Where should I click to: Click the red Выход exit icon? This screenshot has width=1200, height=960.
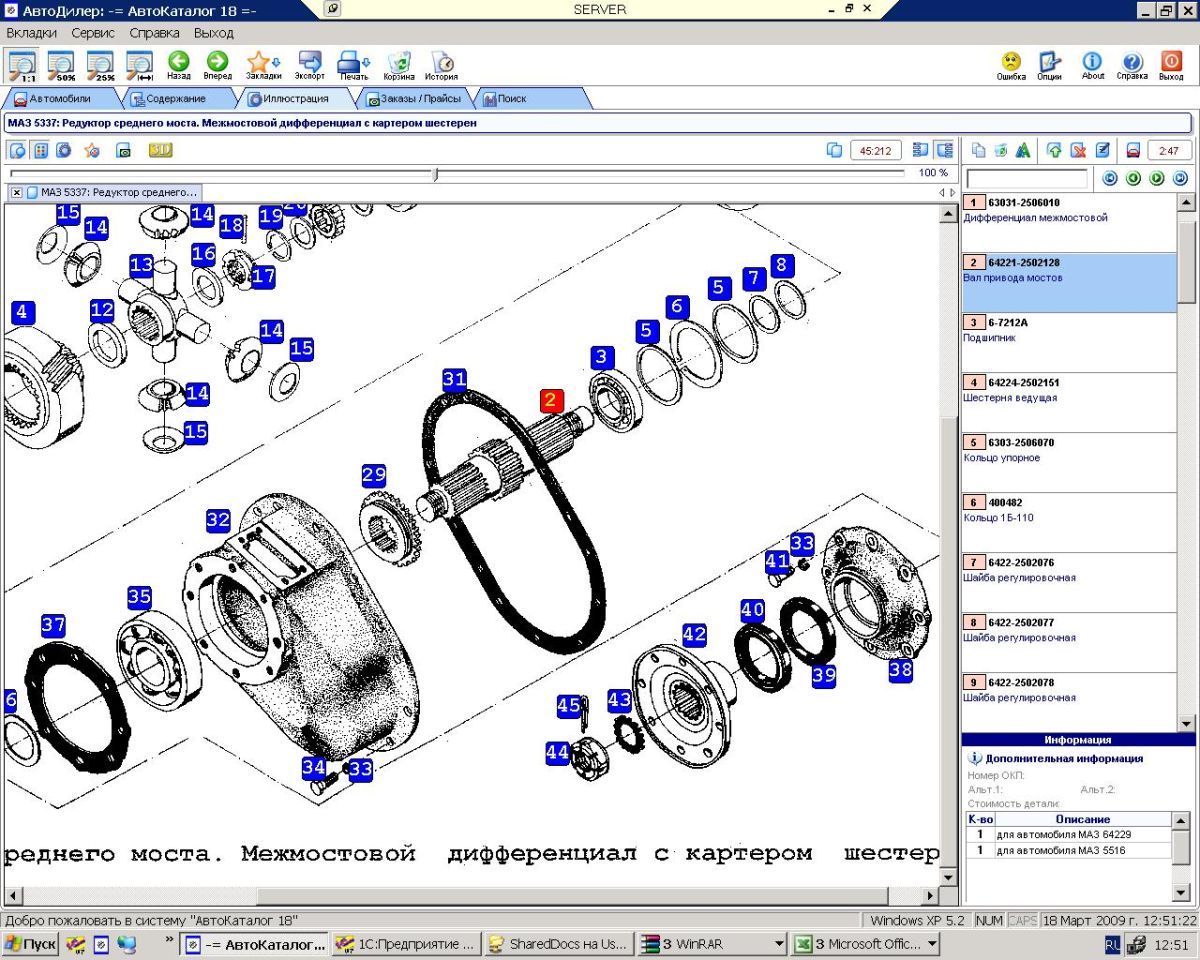pos(1171,65)
